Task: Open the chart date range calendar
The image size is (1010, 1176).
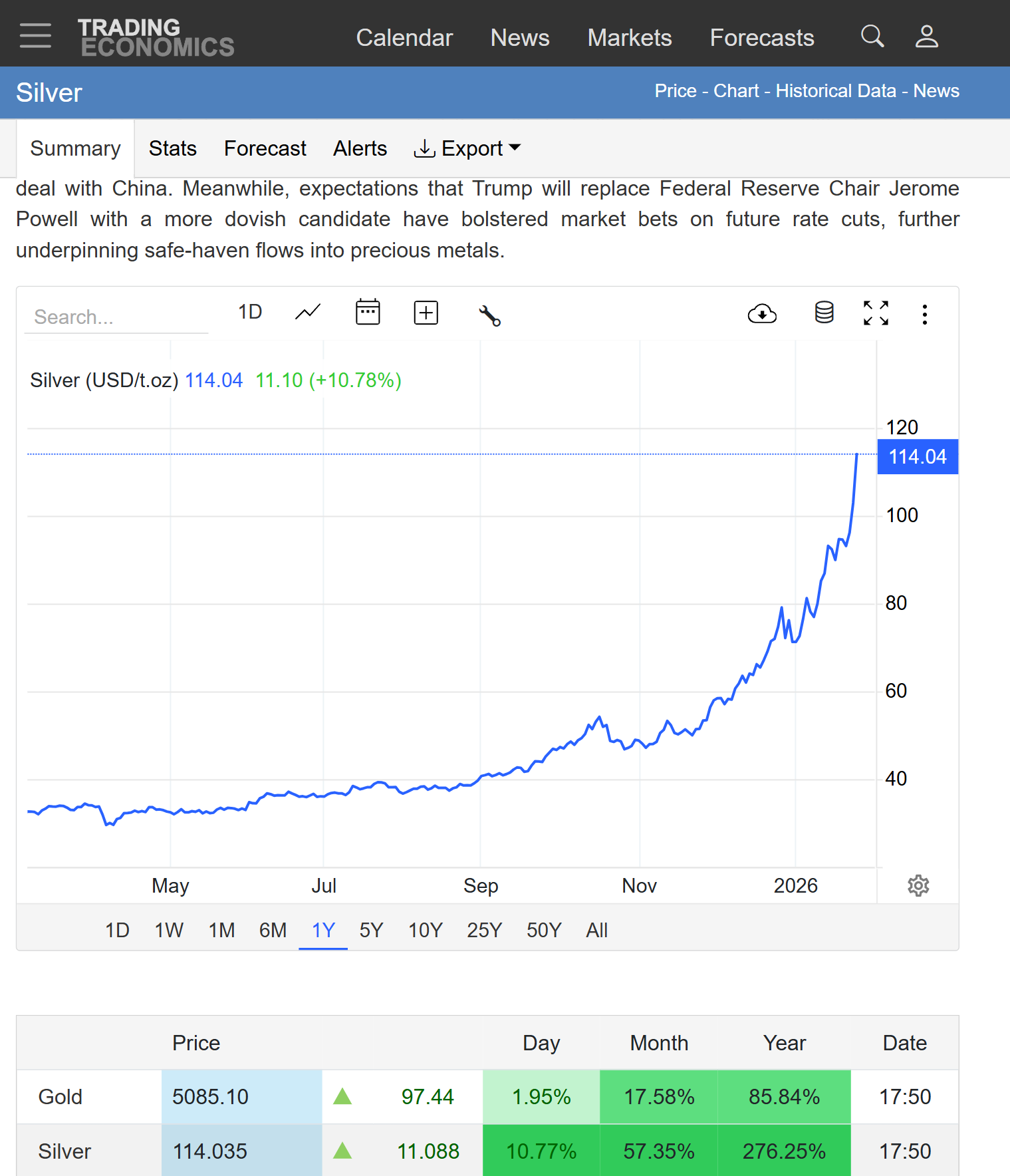Action: (x=368, y=312)
